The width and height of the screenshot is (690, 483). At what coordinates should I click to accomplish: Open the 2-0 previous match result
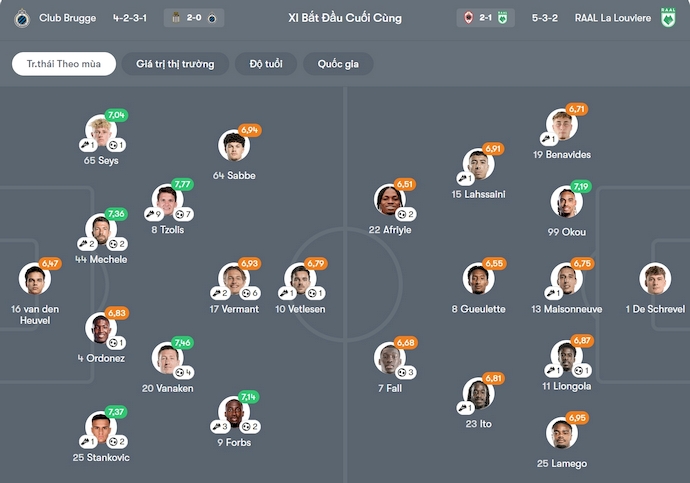pyautogui.click(x=193, y=18)
